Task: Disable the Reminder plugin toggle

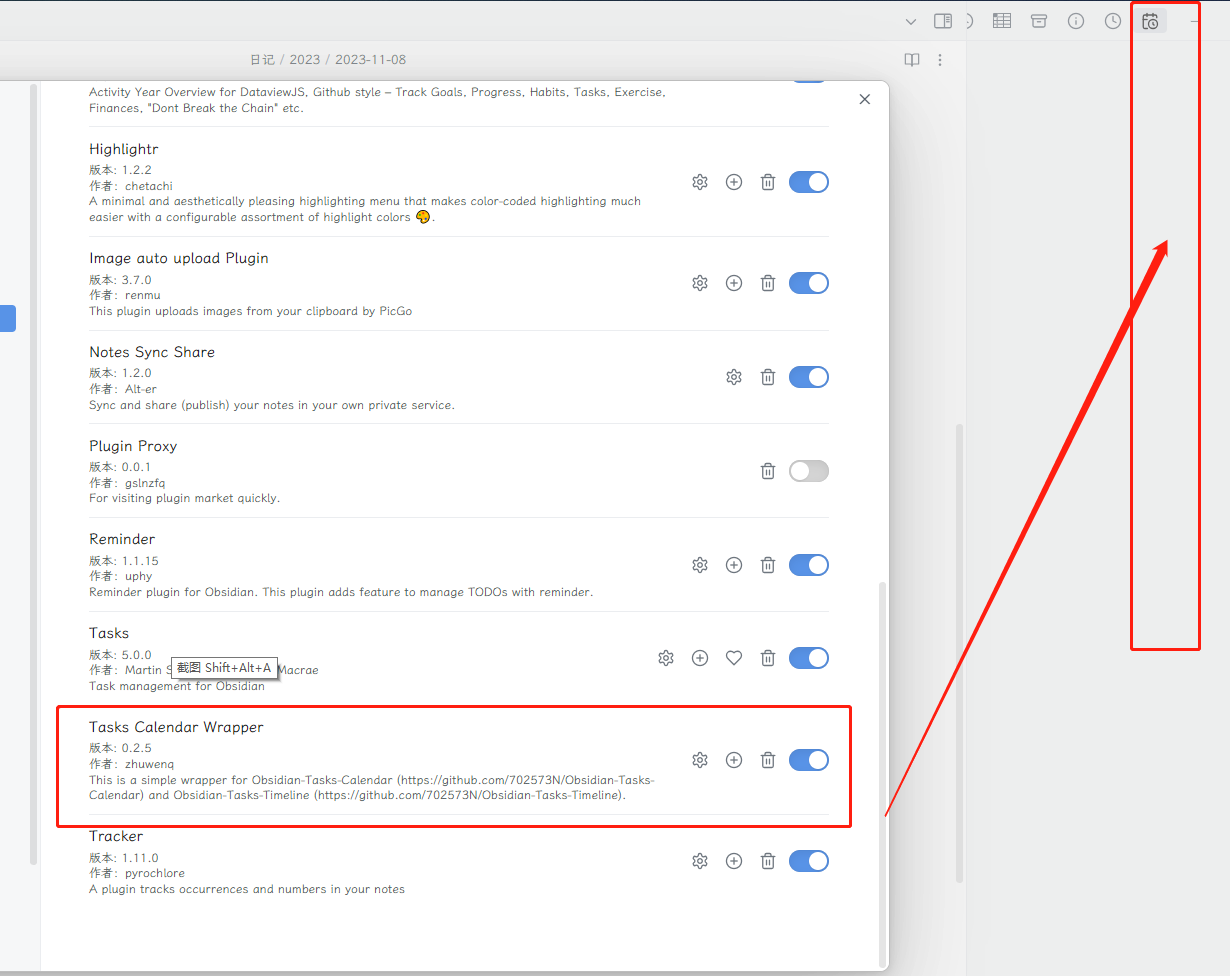Action: [x=809, y=565]
